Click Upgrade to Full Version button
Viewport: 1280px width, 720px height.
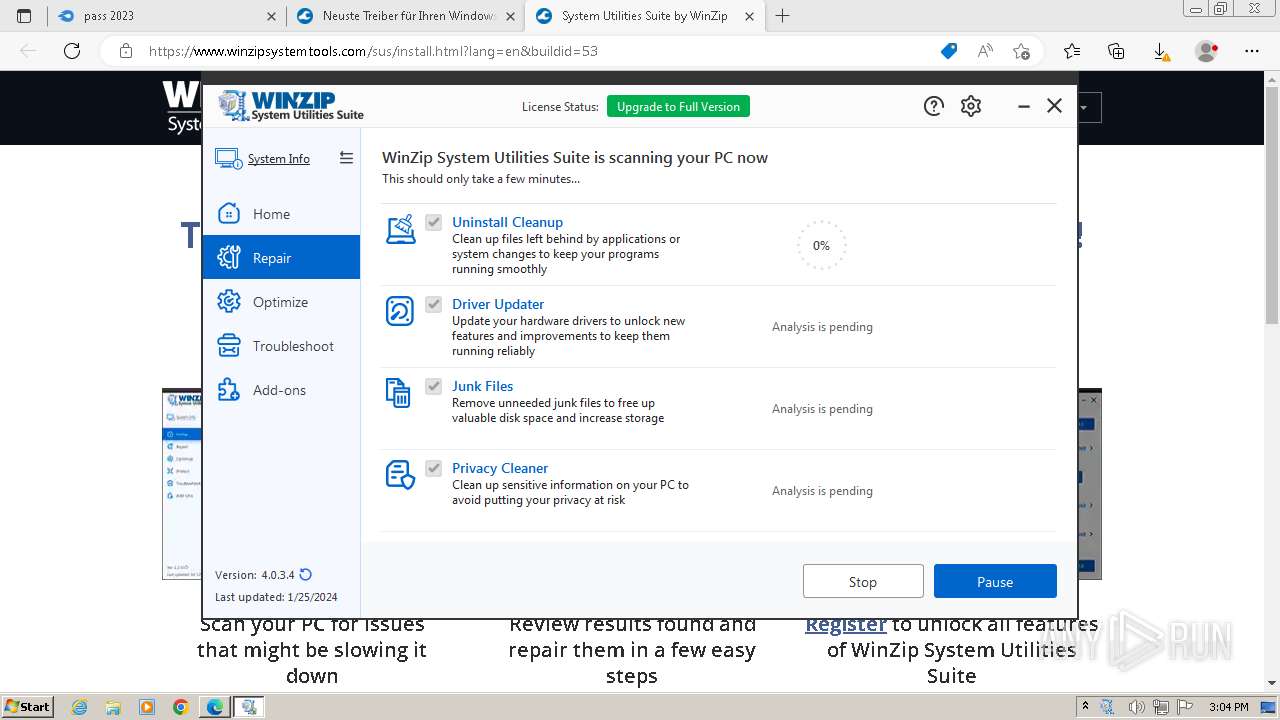(678, 107)
